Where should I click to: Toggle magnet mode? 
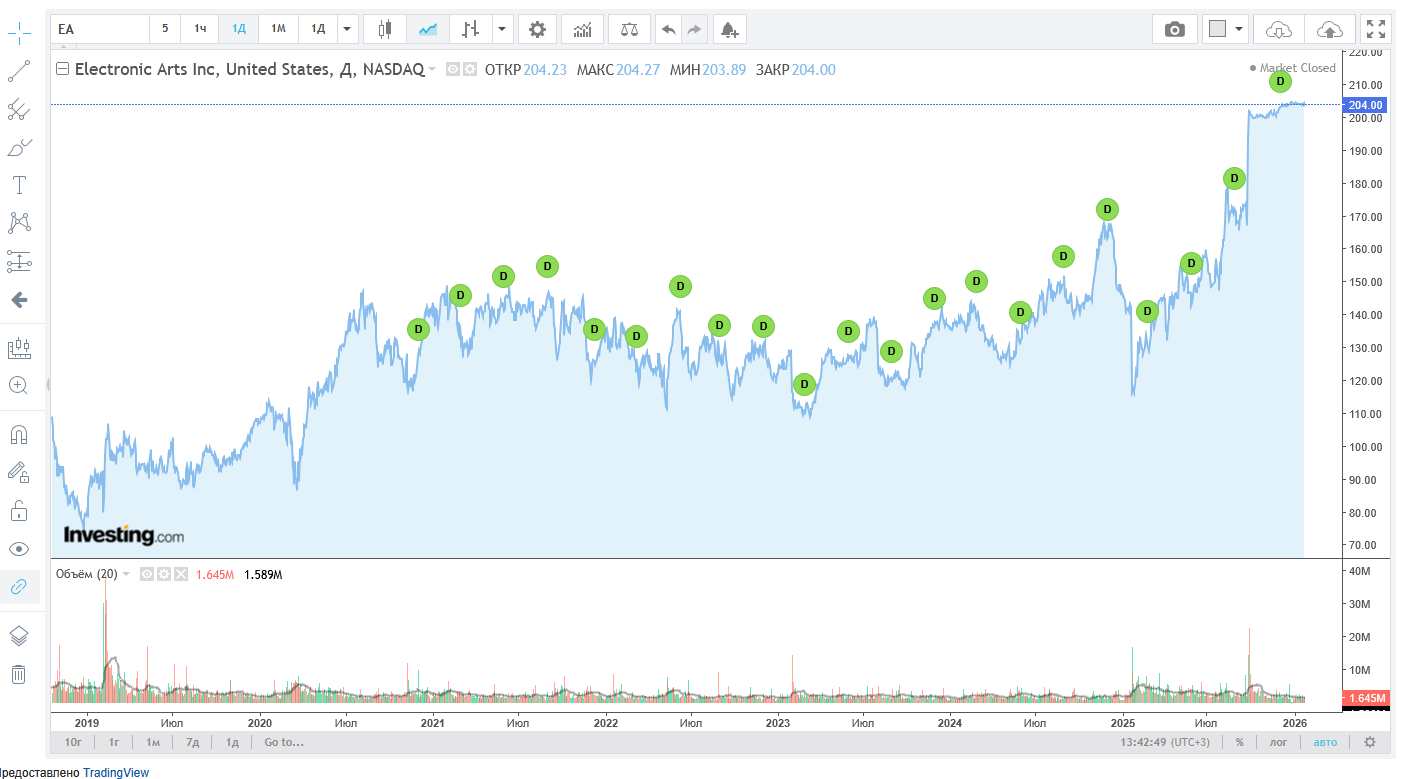(x=19, y=435)
